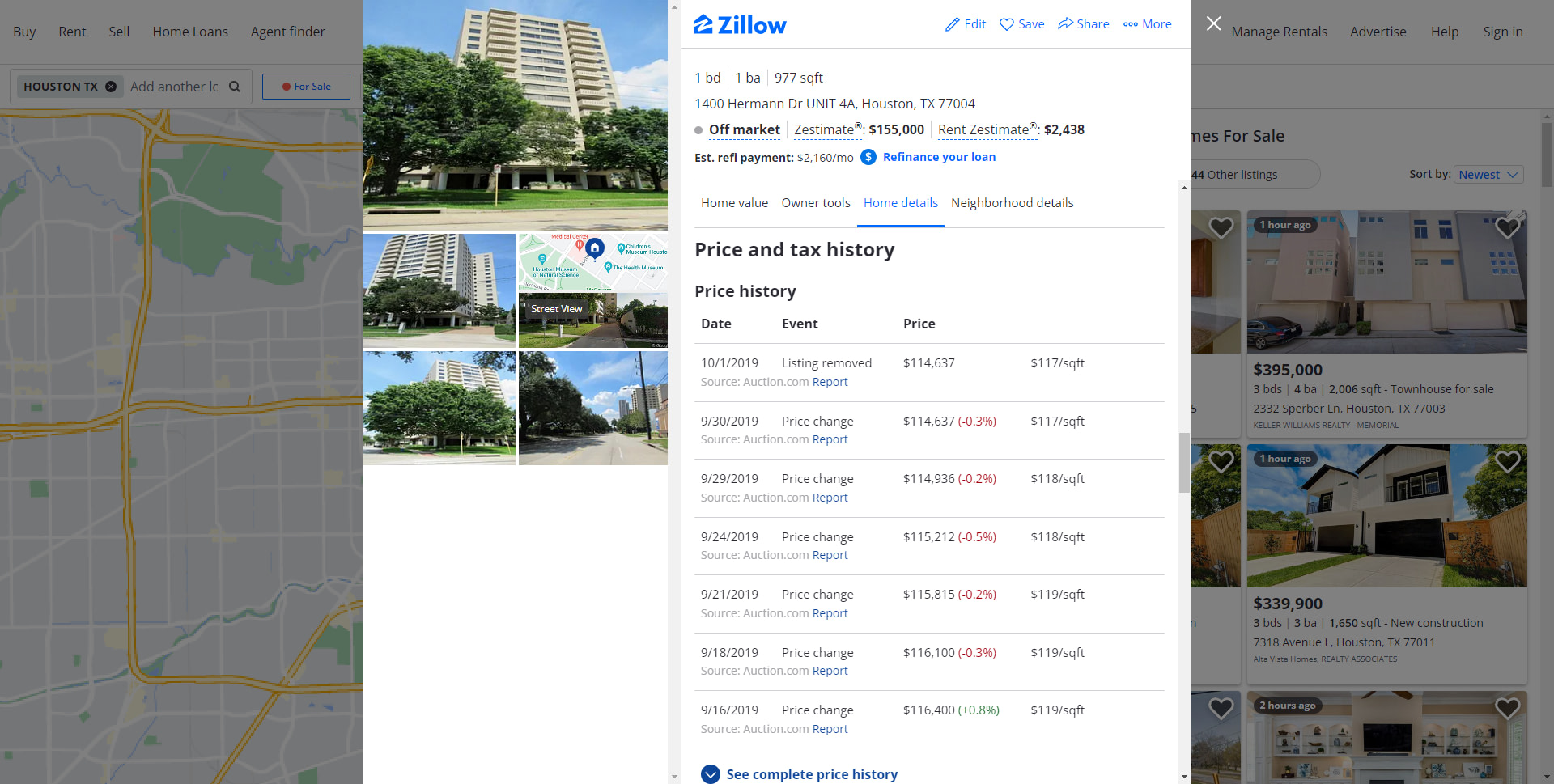This screenshot has width=1554, height=784.
Task: Report the 9/21/2019 price change
Action: pyautogui.click(x=830, y=613)
